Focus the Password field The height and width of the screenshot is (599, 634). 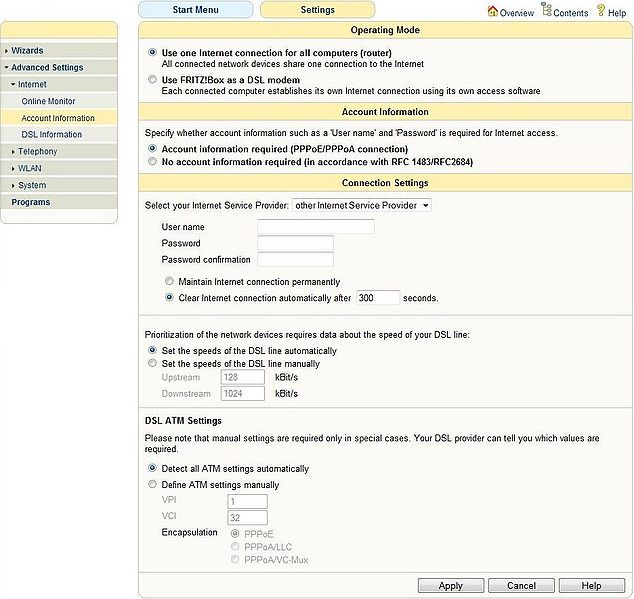click(x=296, y=243)
